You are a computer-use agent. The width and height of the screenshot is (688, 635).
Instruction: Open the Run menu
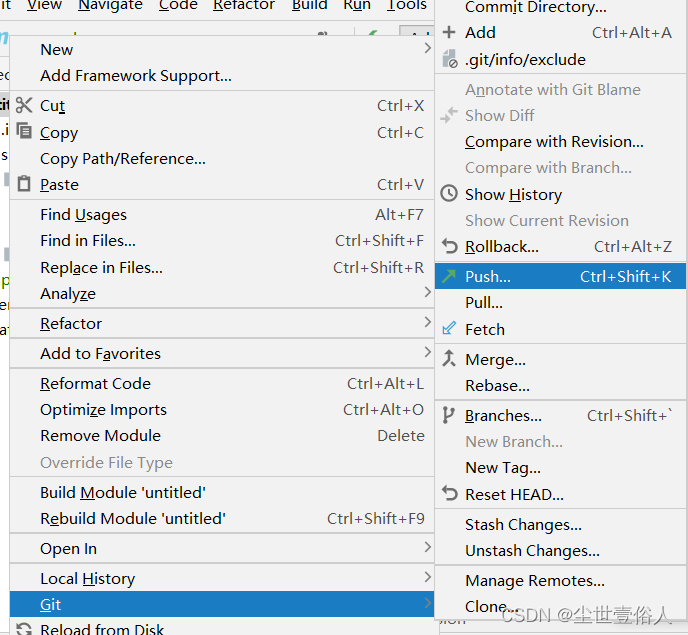click(x=357, y=5)
